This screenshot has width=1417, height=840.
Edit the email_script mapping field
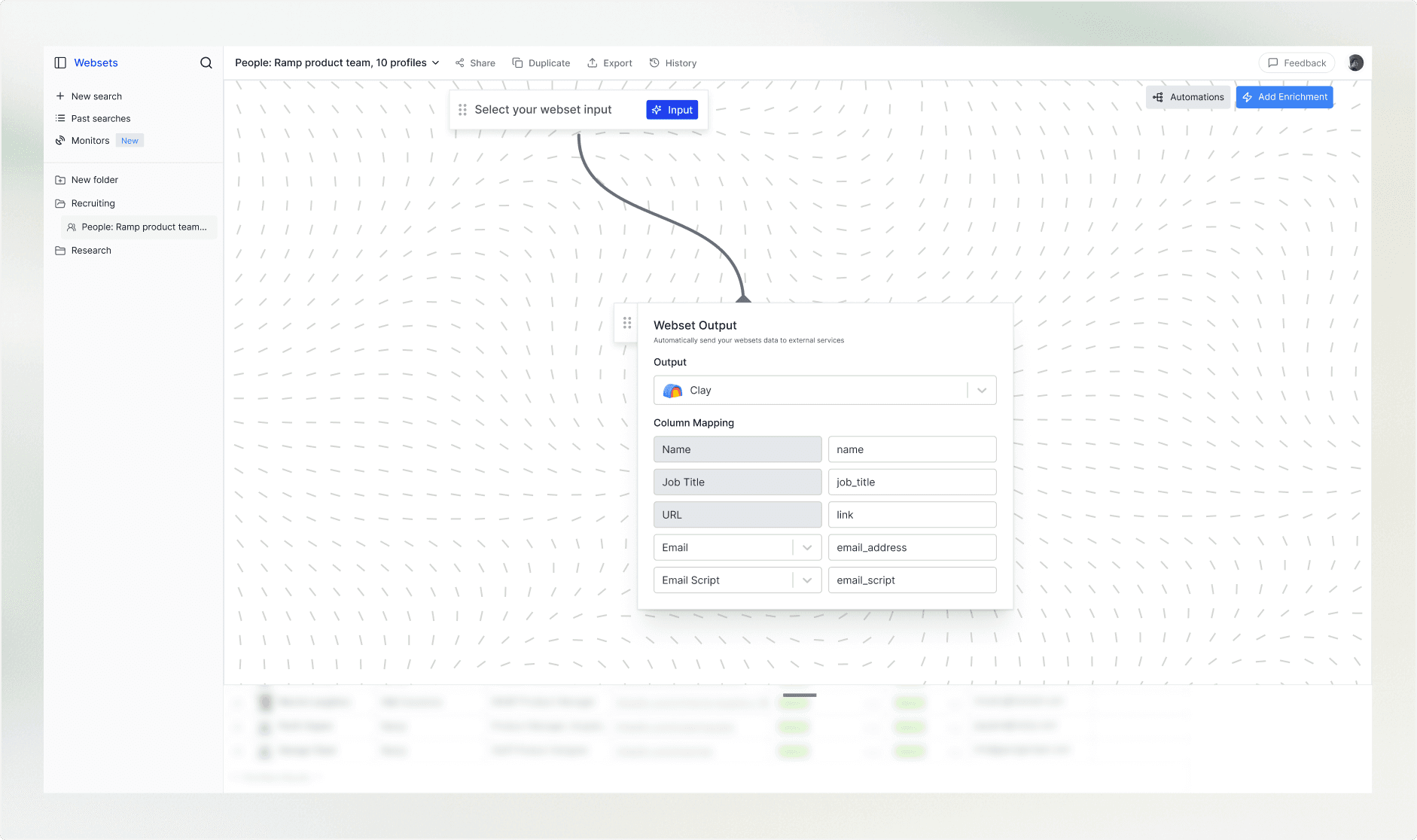[x=913, y=580]
